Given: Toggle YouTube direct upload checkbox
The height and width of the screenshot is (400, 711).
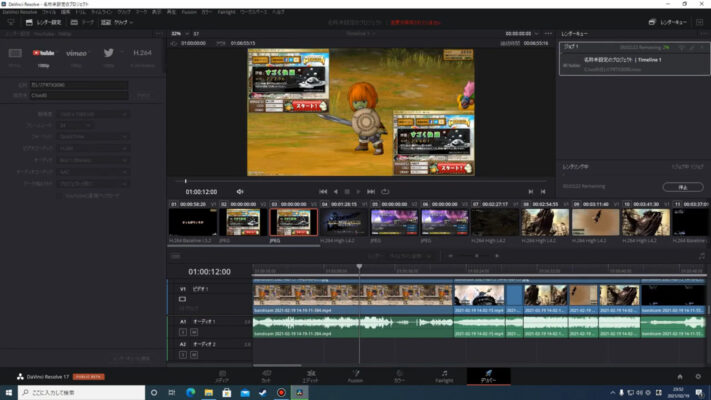Looking at the screenshot, I should [60, 195].
